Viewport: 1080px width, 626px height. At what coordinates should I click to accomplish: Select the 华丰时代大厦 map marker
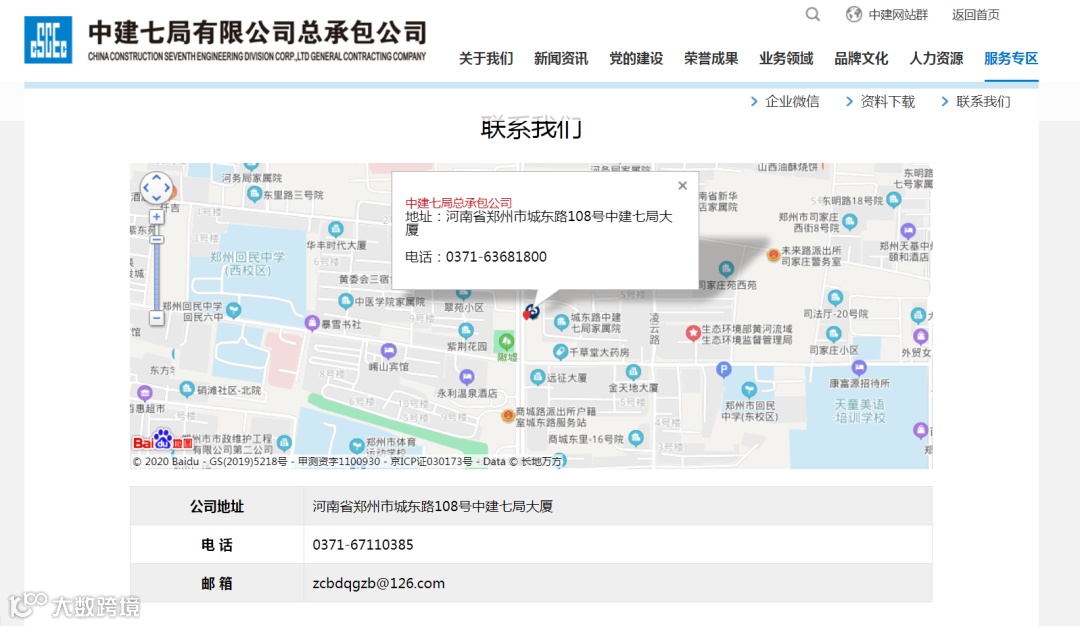pos(335,229)
